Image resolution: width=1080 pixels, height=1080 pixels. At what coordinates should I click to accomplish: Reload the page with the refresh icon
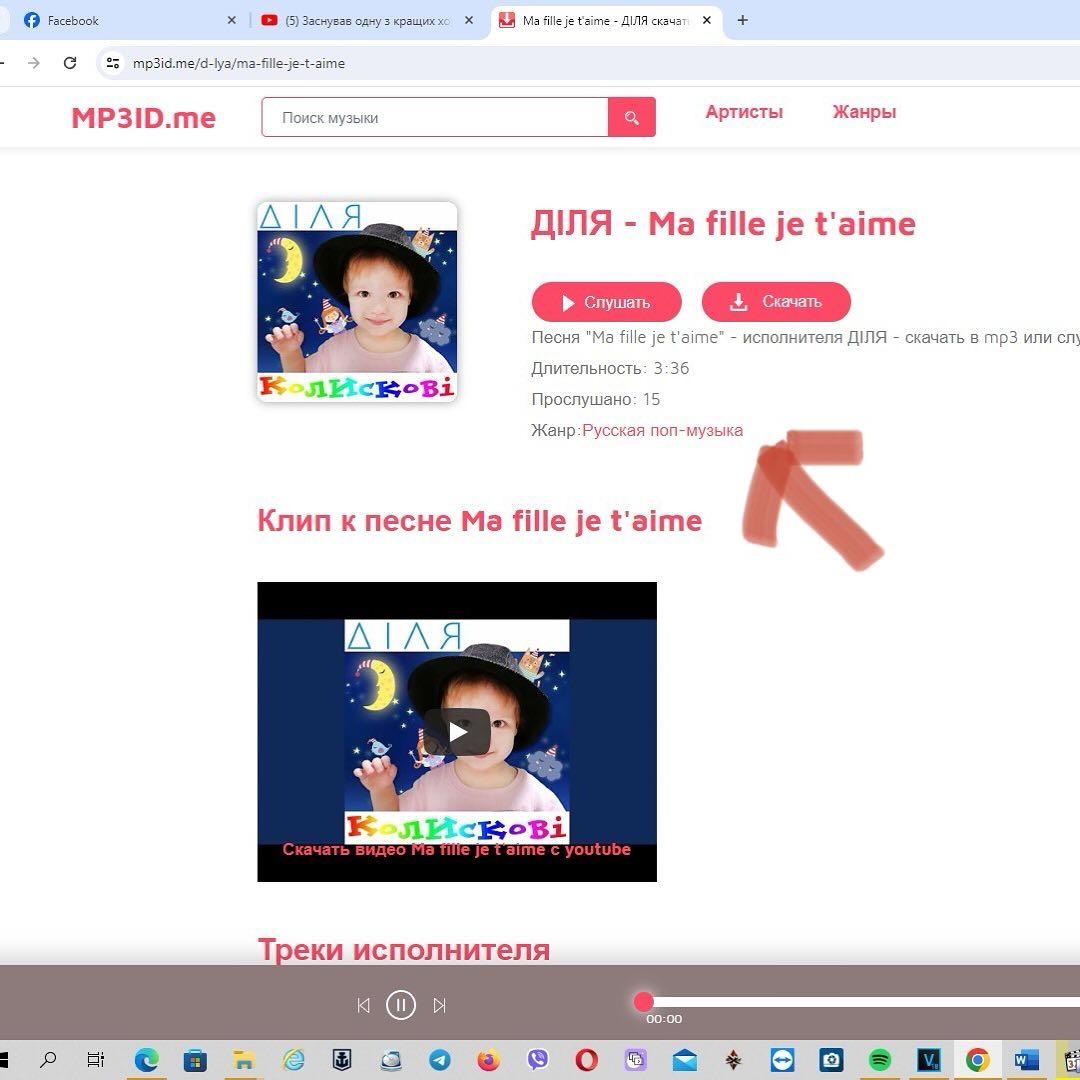click(70, 63)
